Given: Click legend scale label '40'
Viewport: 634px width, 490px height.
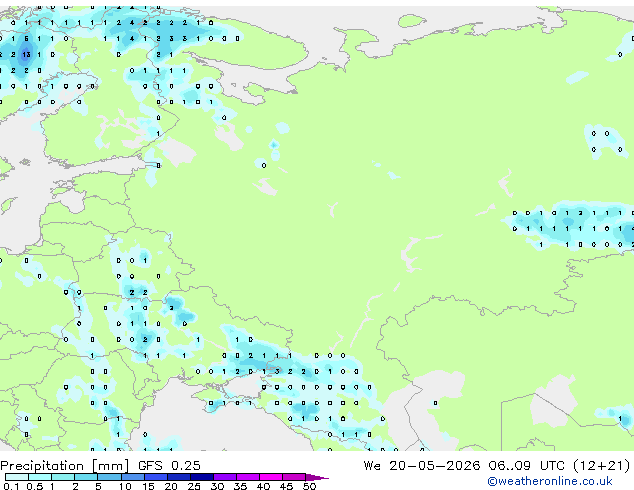Looking at the screenshot, I should pyautogui.click(x=263, y=486).
